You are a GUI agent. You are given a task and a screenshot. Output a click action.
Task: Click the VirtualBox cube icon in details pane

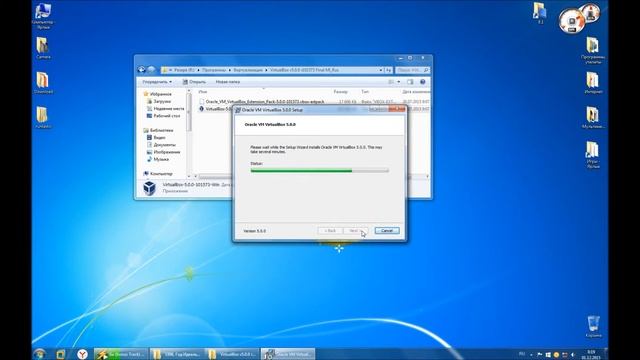coord(149,188)
